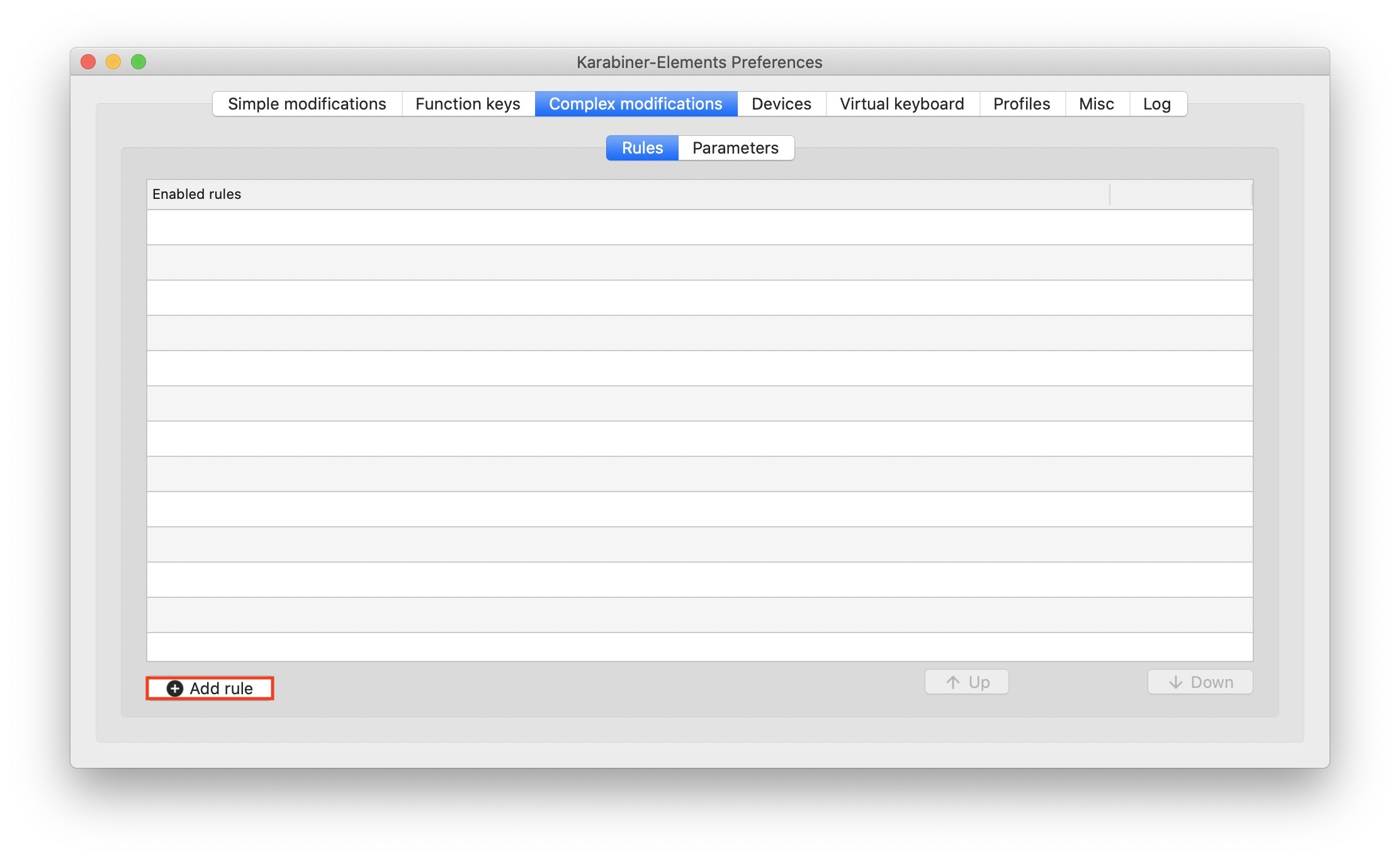The height and width of the screenshot is (861, 1400).
Task: Switch to the Function keys tab
Action: coord(468,104)
